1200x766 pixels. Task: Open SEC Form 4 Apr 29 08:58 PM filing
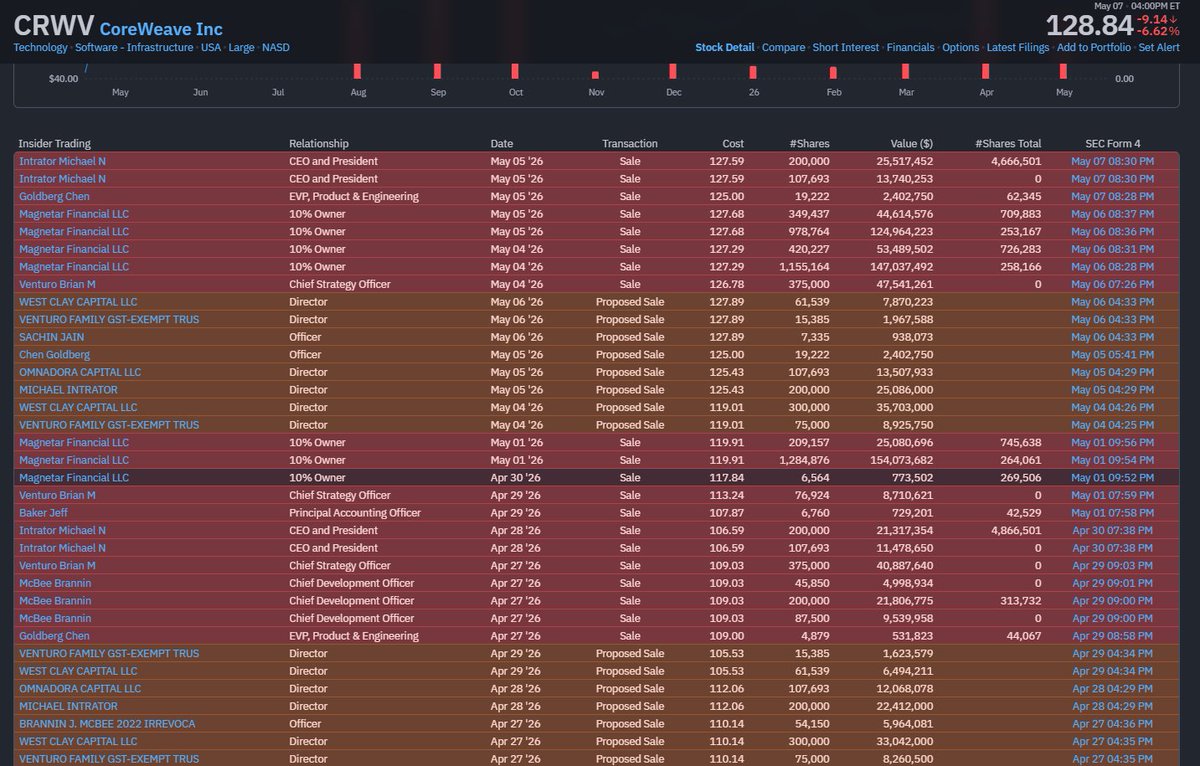(x=1112, y=636)
